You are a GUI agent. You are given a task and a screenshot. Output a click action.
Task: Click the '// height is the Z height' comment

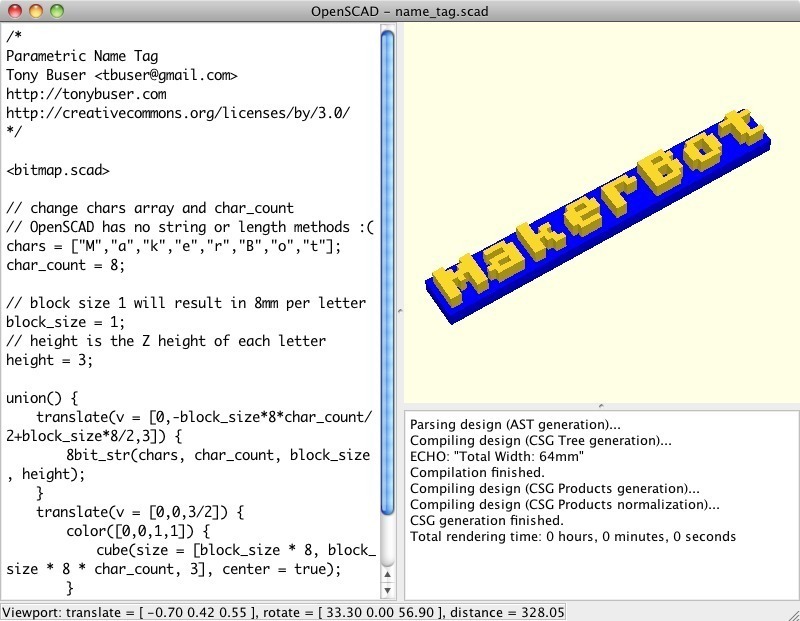click(166, 341)
